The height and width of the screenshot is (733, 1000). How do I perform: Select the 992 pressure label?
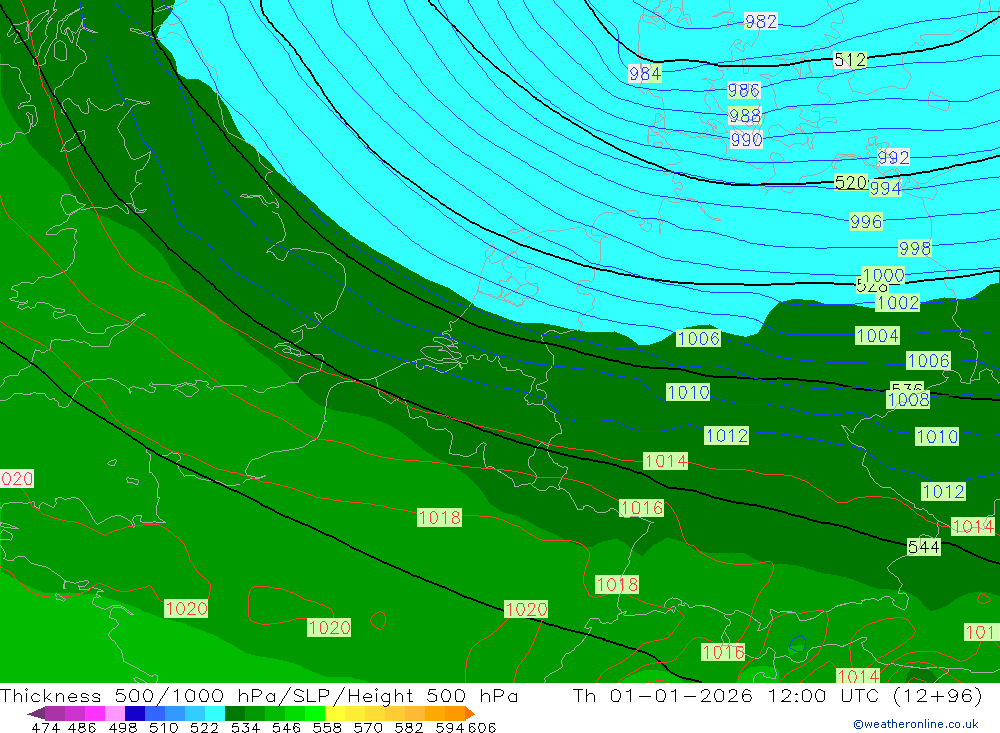coord(893,157)
